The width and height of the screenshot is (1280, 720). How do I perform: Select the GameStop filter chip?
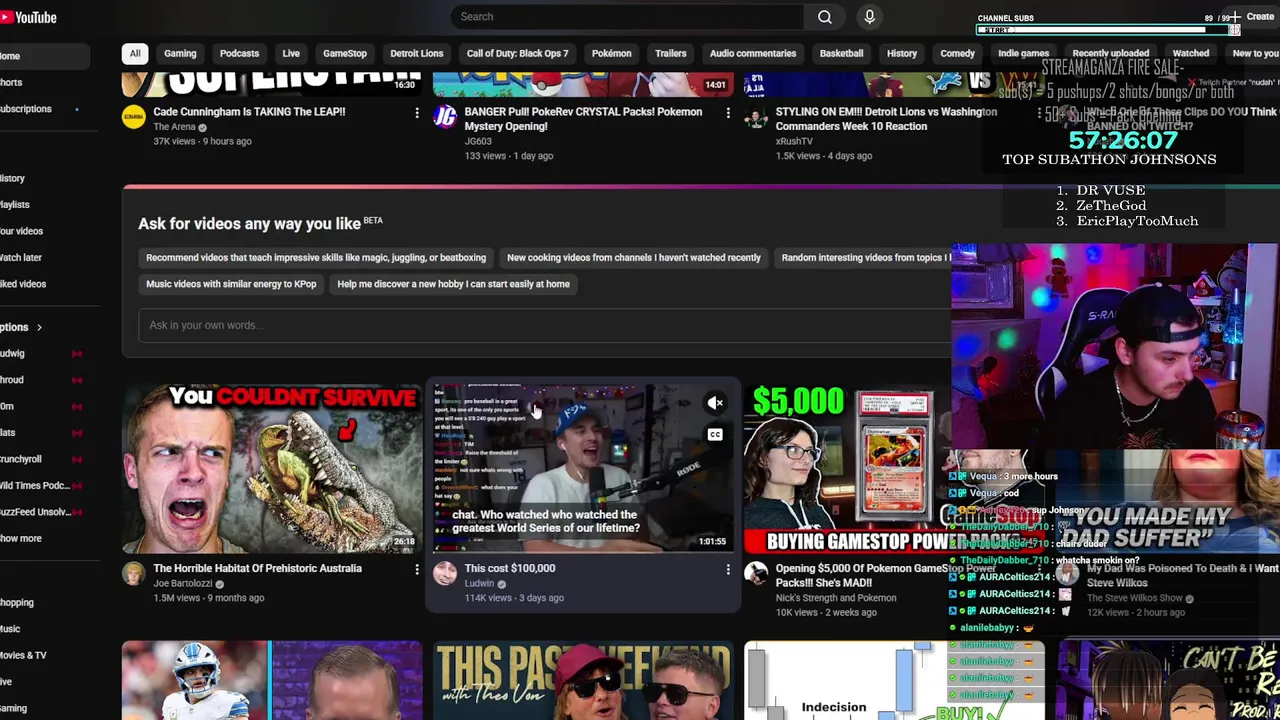345,53
